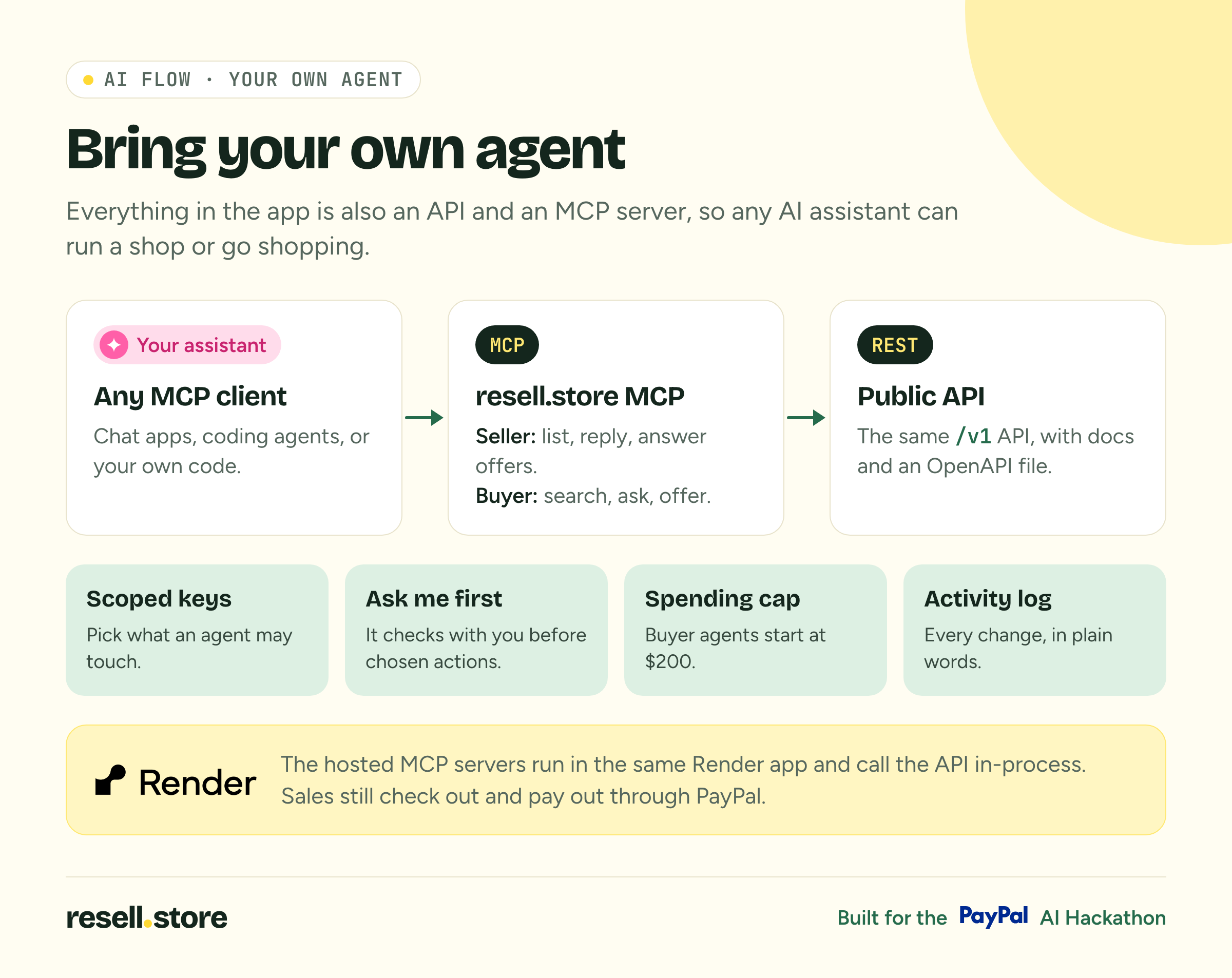Click the PayPal logo in footer
This screenshot has height=978, width=1232.
pos(993,916)
